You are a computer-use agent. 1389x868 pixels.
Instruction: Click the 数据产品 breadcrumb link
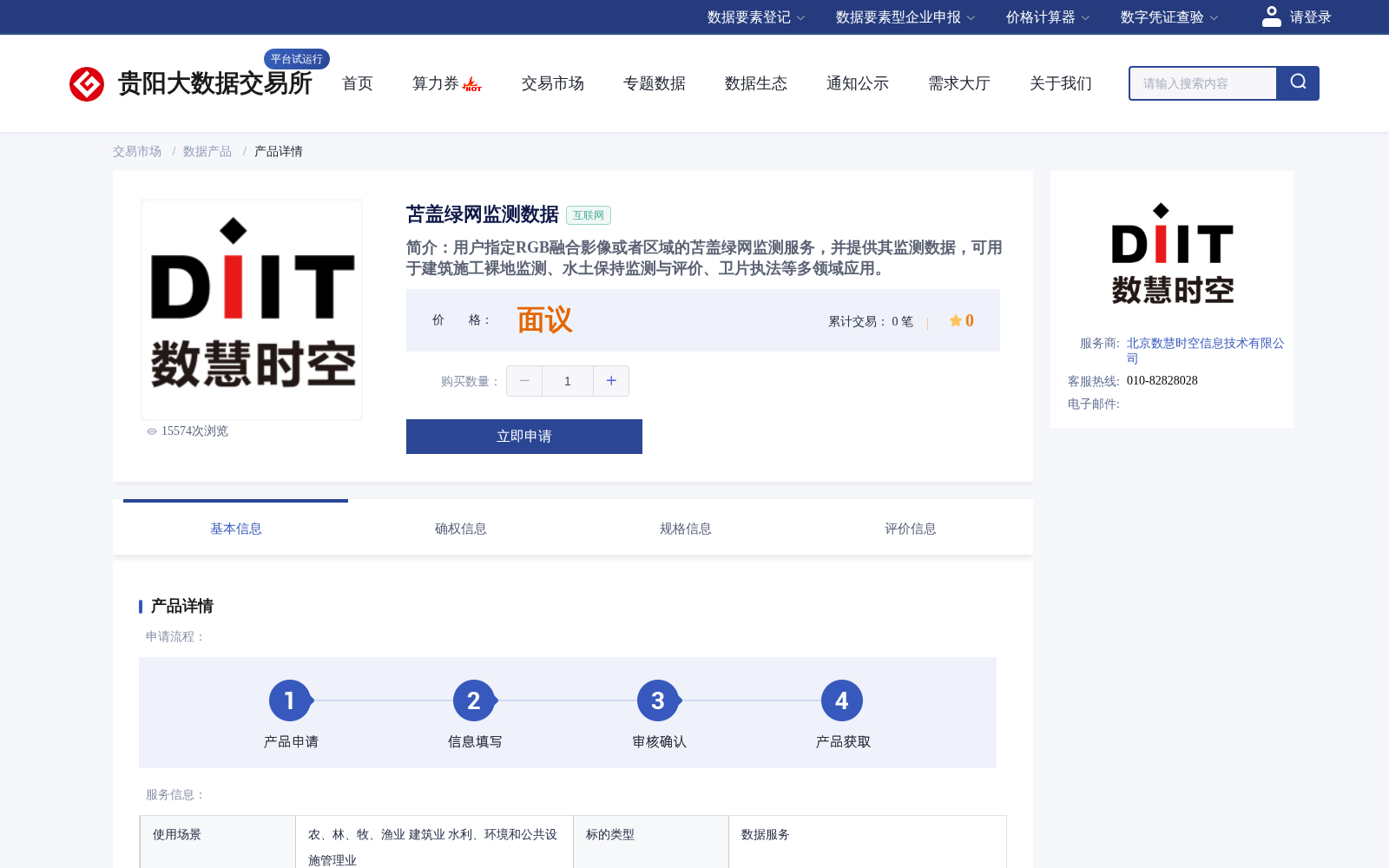pyautogui.click(x=207, y=151)
